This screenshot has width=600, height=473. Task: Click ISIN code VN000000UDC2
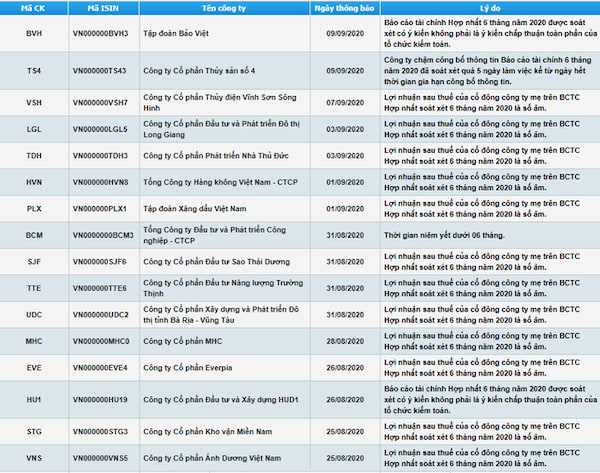(101, 315)
